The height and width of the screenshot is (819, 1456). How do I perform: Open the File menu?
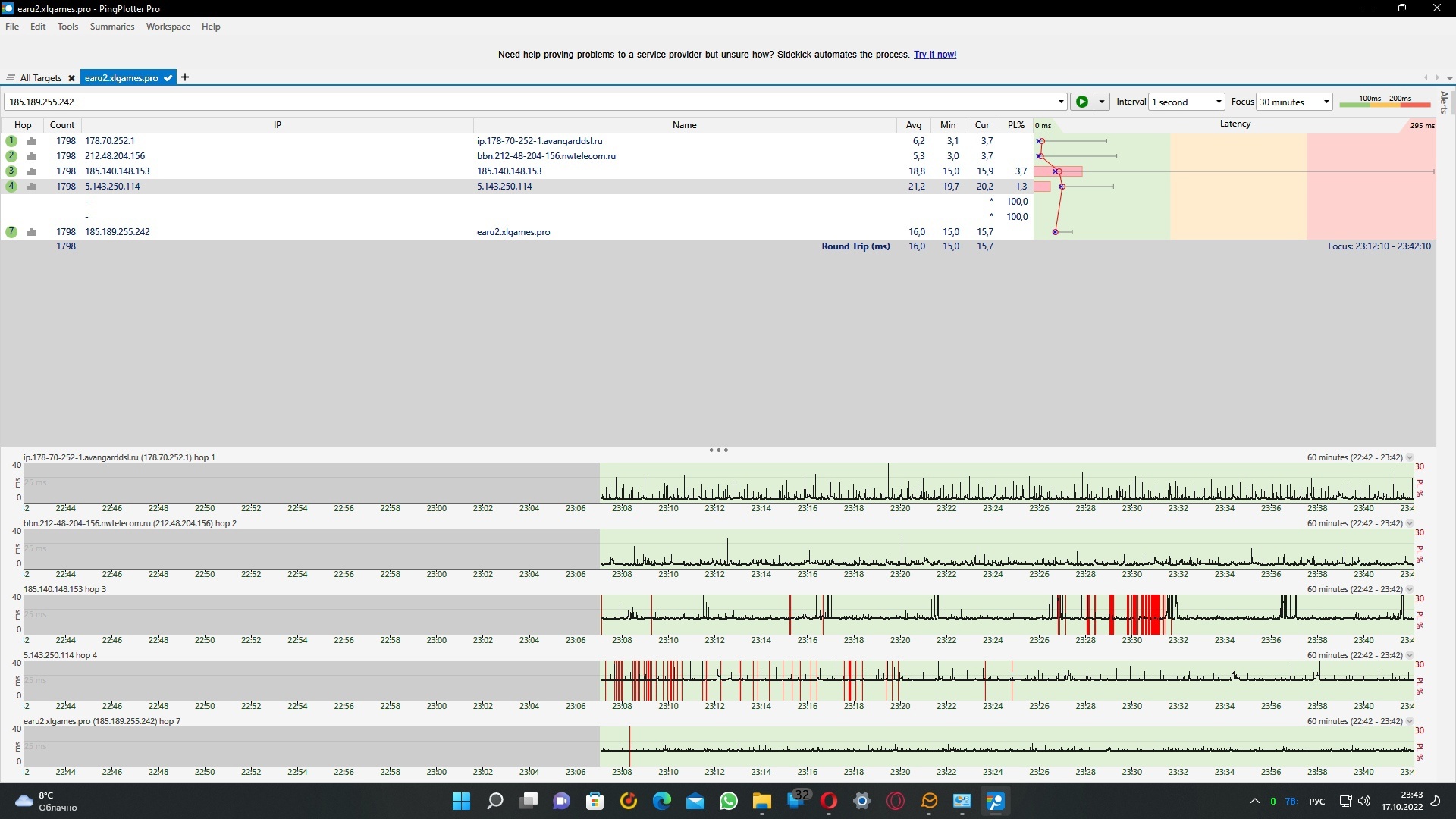click(12, 27)
